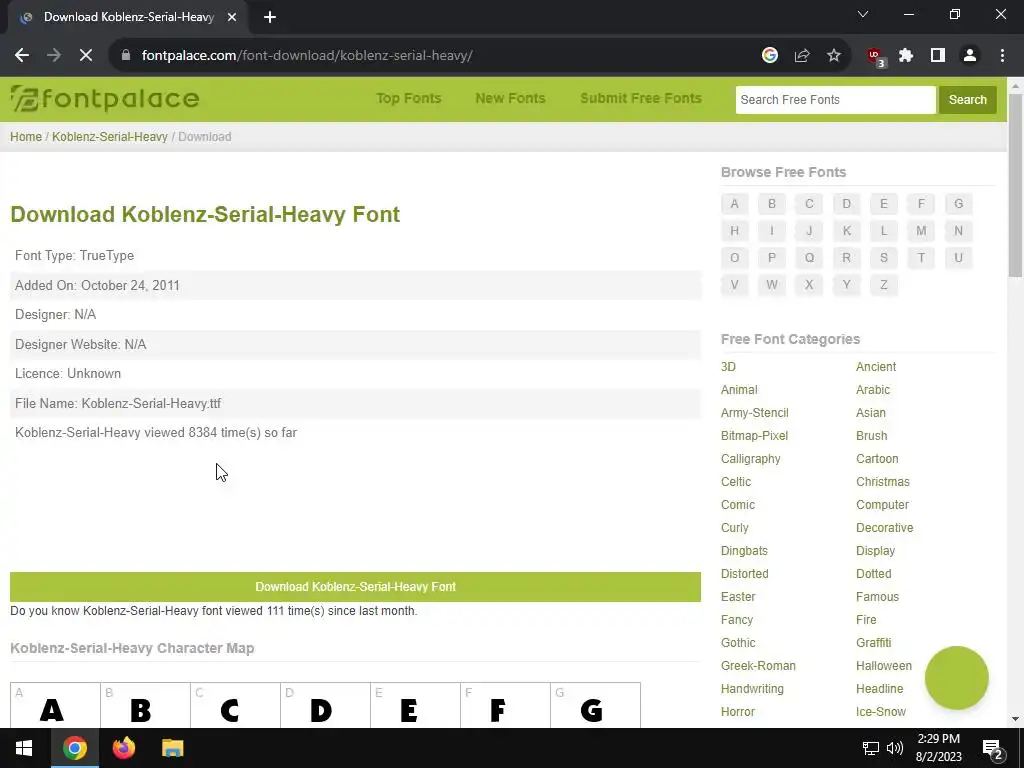Screen dimensions: 1024x768
Task: Click the 'File Name: Koblenz-Serial-Heavy.ttf' row
Action: coord(355,403)
